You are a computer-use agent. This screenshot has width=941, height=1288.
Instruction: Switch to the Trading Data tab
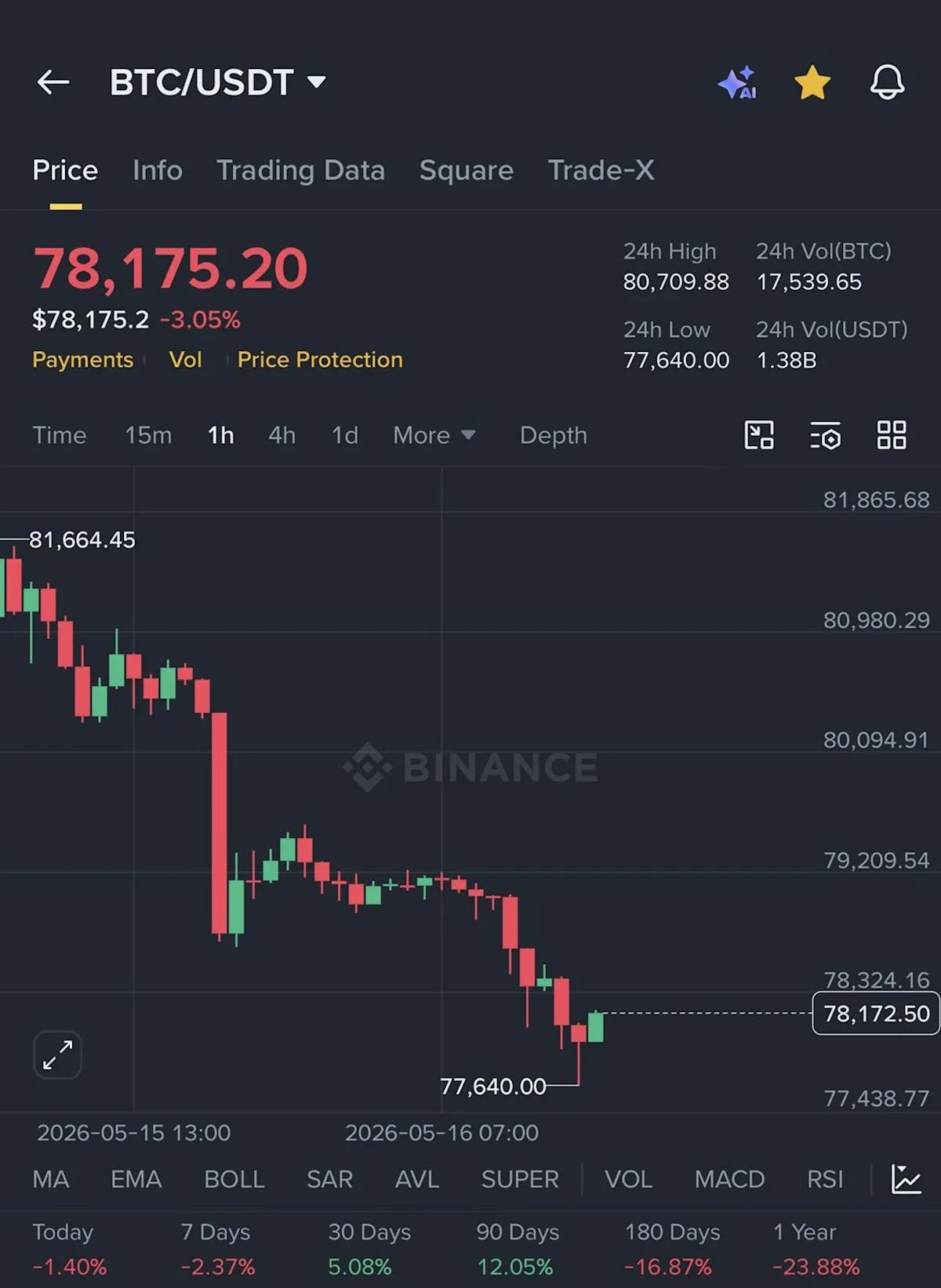(x=300, y=170)
